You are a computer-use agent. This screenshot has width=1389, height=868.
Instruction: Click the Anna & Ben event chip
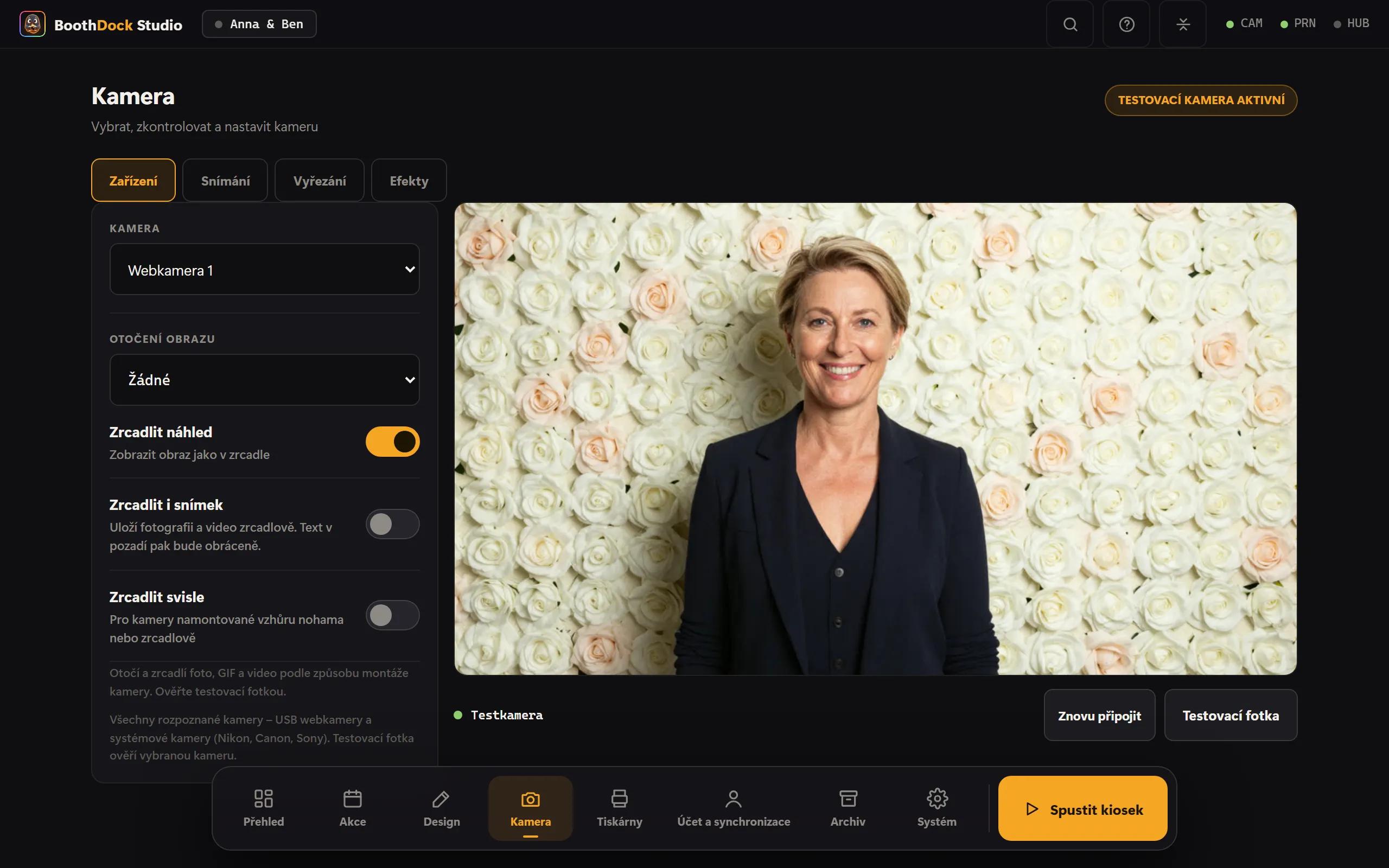click(x=259, y=24)
